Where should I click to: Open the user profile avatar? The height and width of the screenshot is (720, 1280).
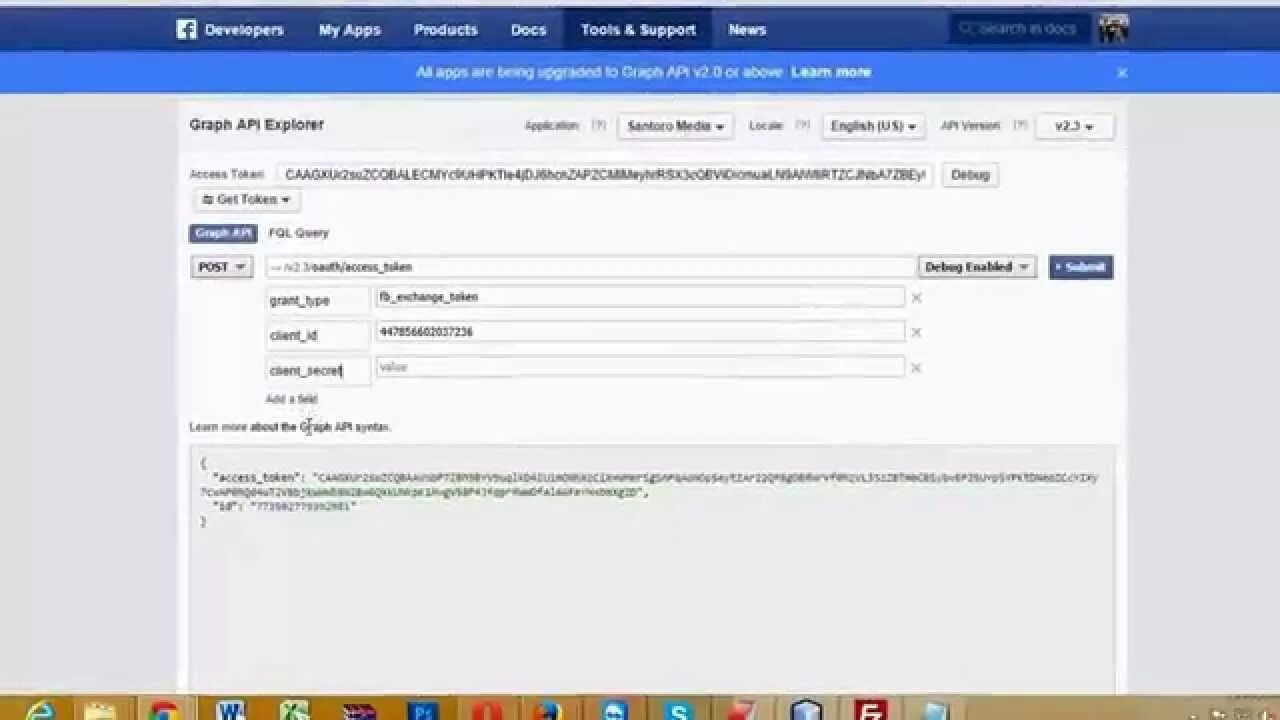(1113, 28)
